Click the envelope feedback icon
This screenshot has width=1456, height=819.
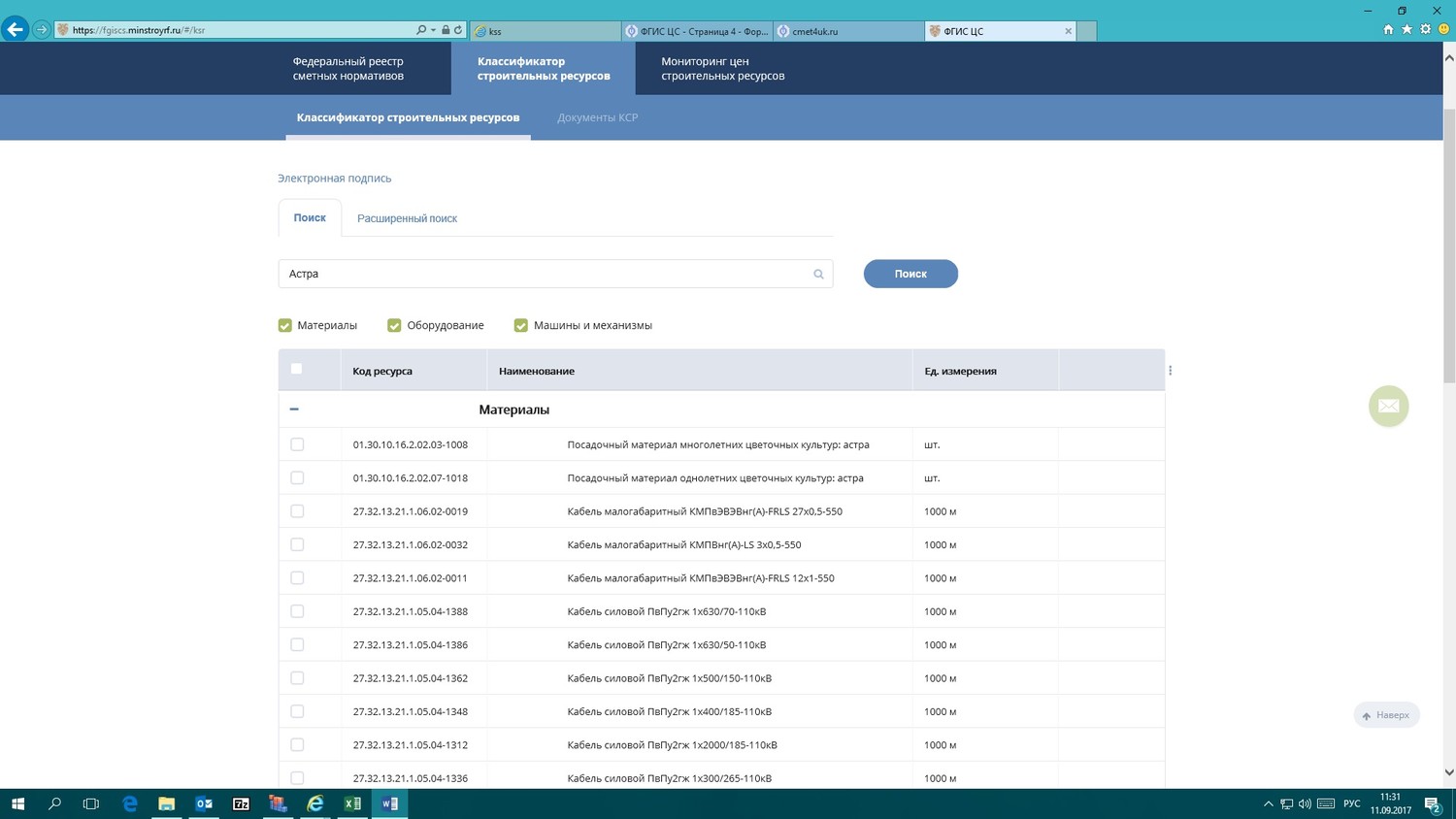click(x=1388, y=406)
